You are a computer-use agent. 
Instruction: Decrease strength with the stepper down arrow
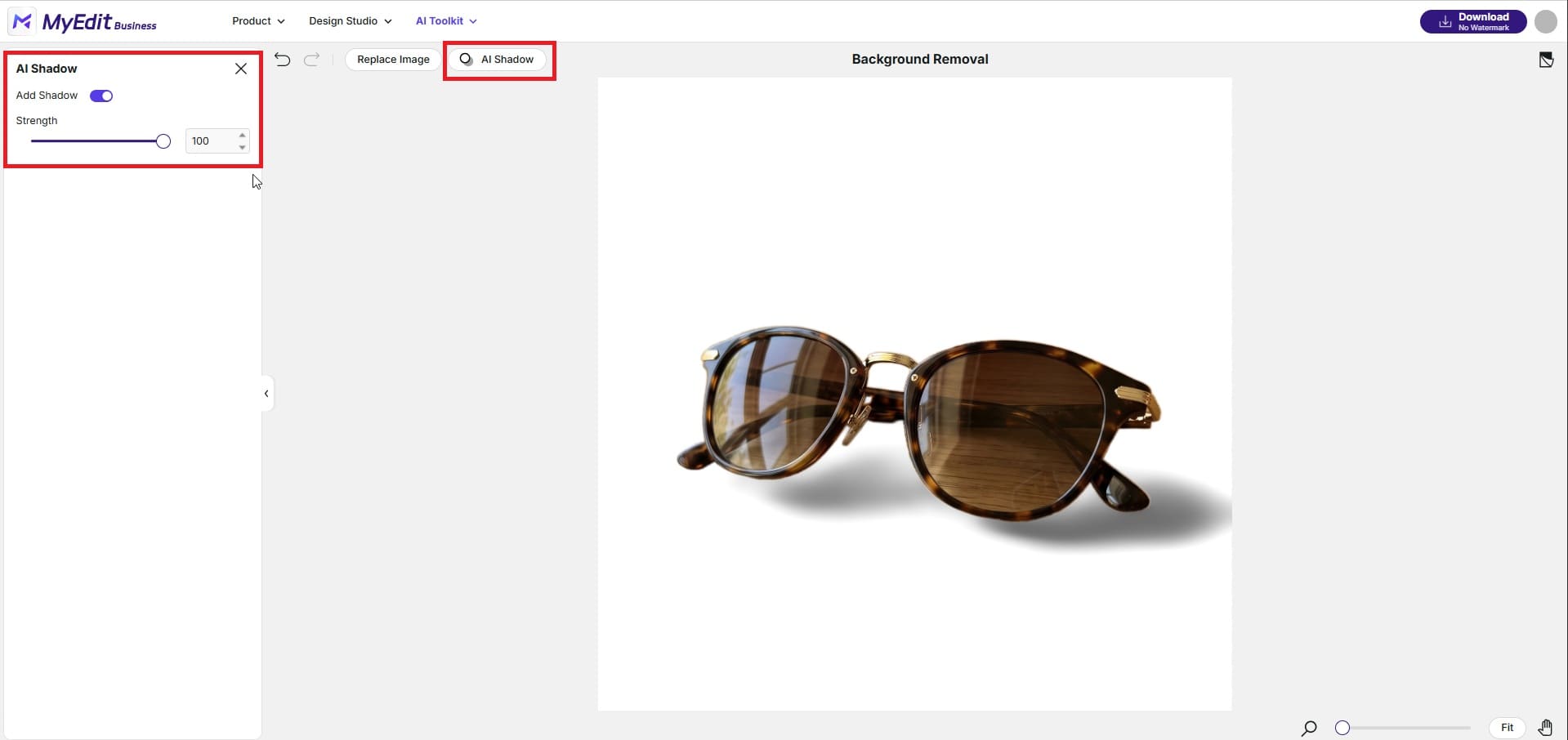point(241,147)
